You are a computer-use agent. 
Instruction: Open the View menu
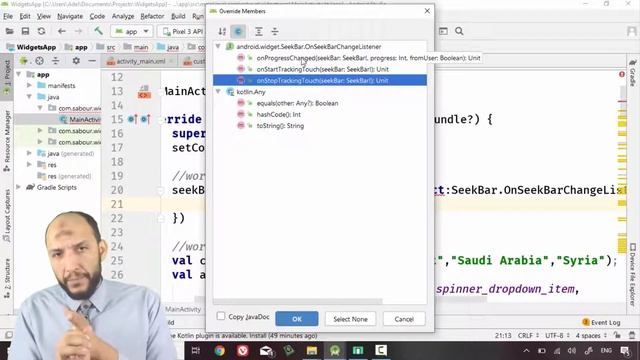[44, 16]
